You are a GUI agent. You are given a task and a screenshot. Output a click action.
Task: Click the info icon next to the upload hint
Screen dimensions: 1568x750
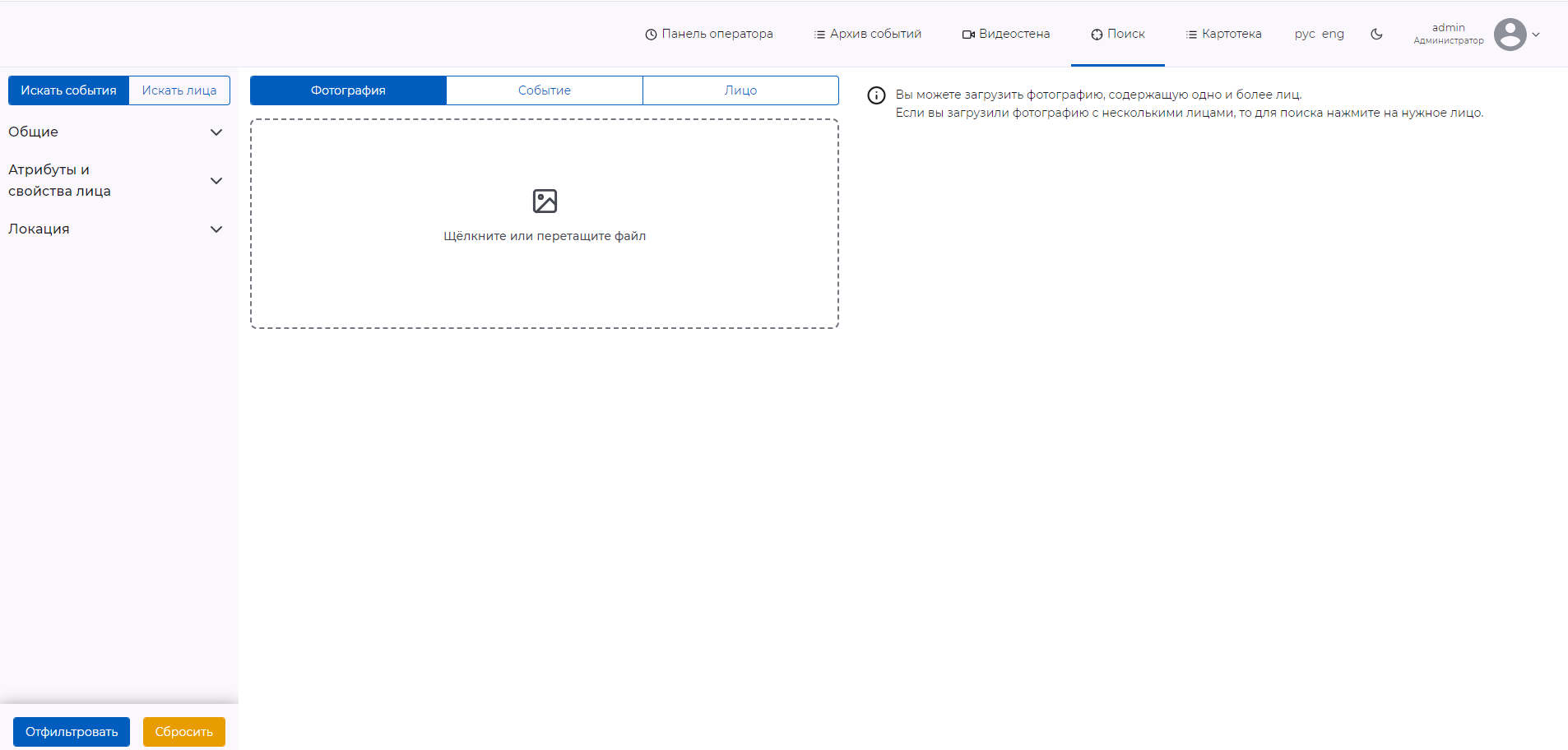pos(876,95)
